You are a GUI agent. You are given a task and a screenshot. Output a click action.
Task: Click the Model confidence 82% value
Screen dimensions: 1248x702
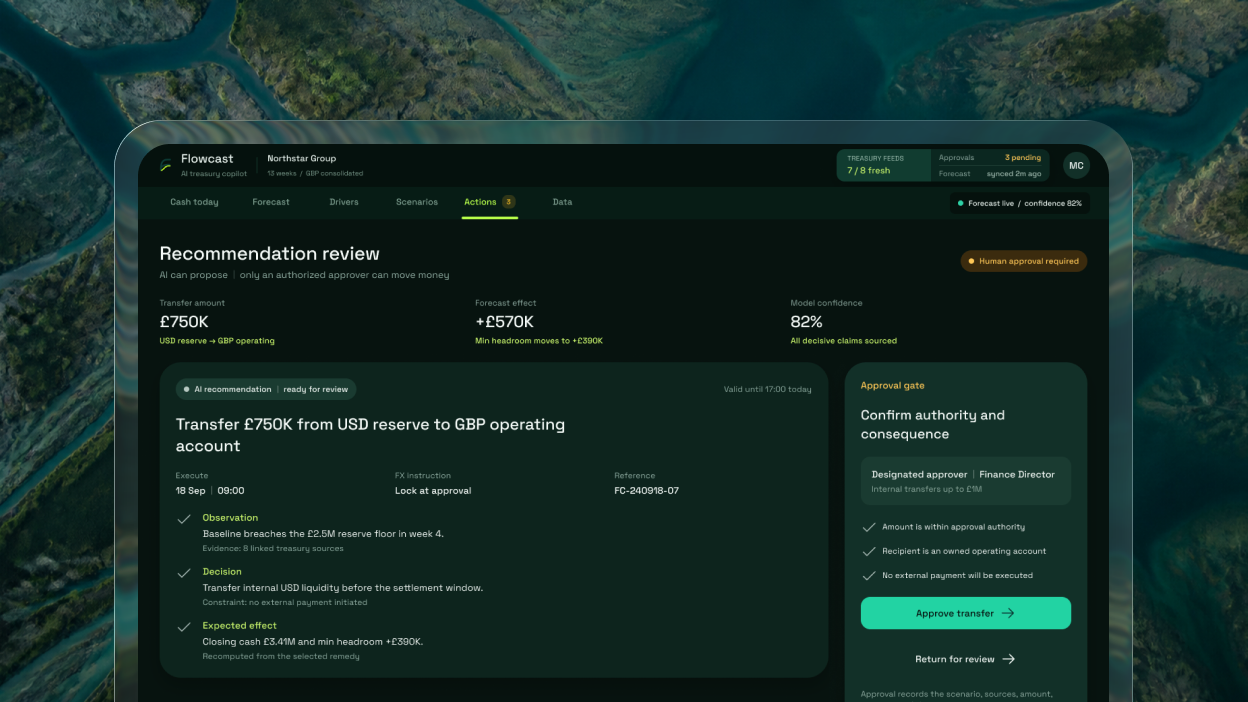806,322
